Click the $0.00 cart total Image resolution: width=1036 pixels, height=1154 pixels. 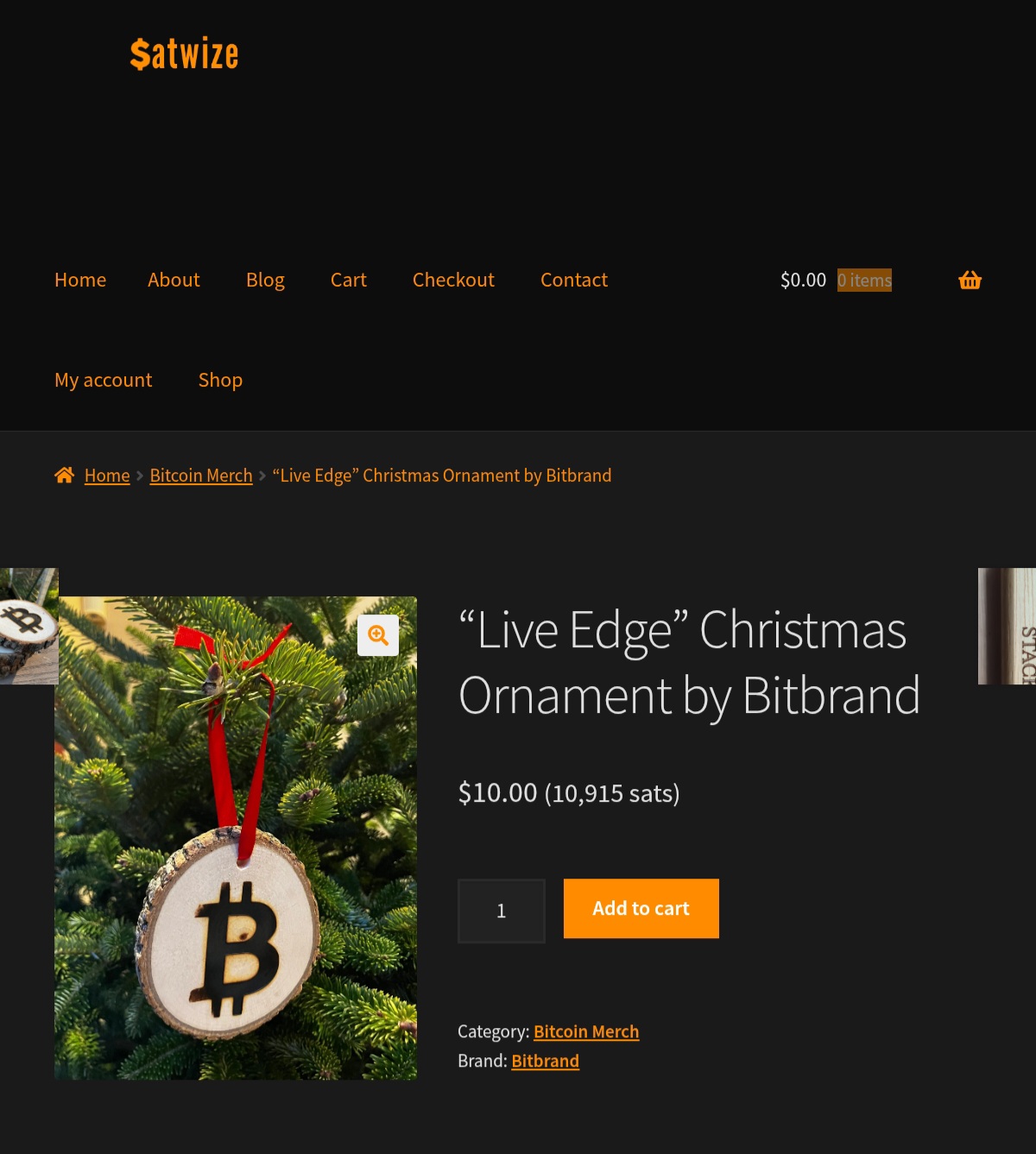[x=803, y=280]
